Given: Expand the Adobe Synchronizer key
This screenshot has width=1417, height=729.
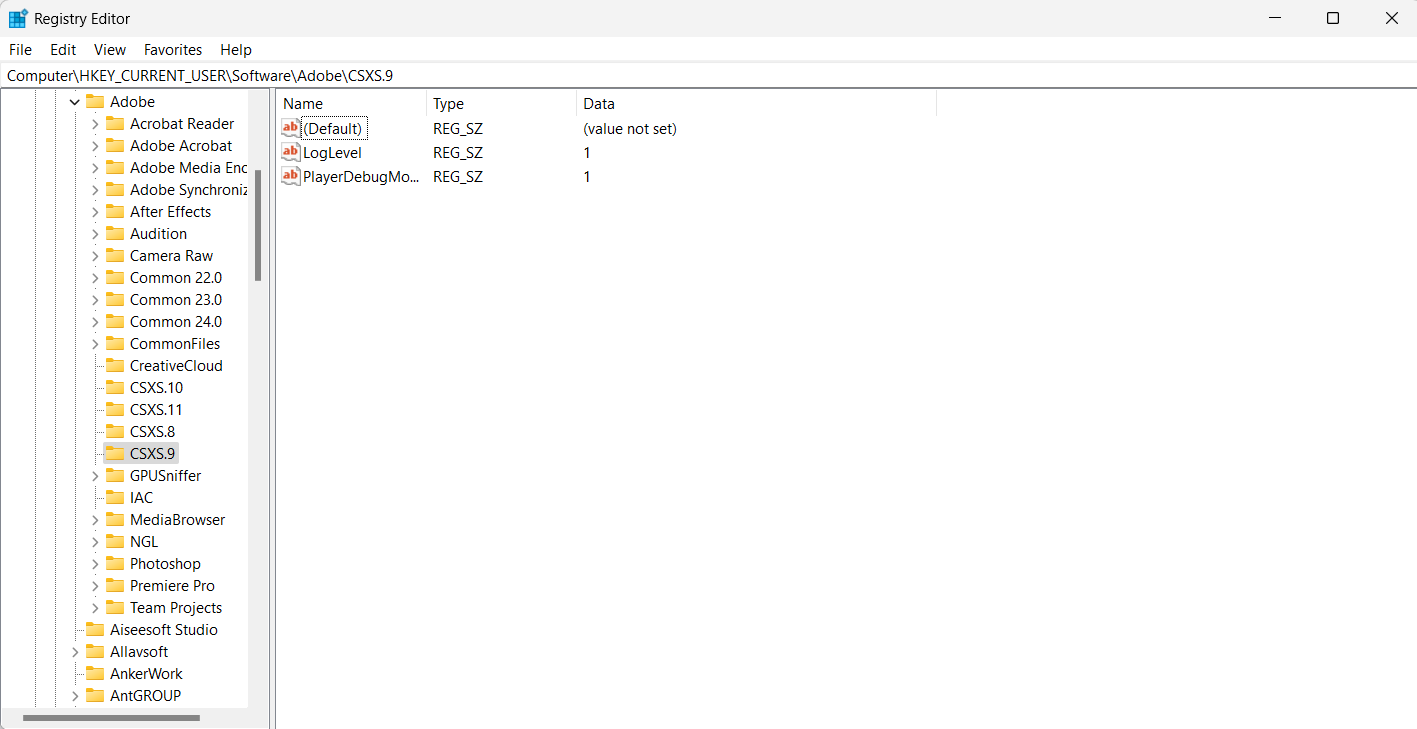Looking at the screenshot, I should point(95,190).
